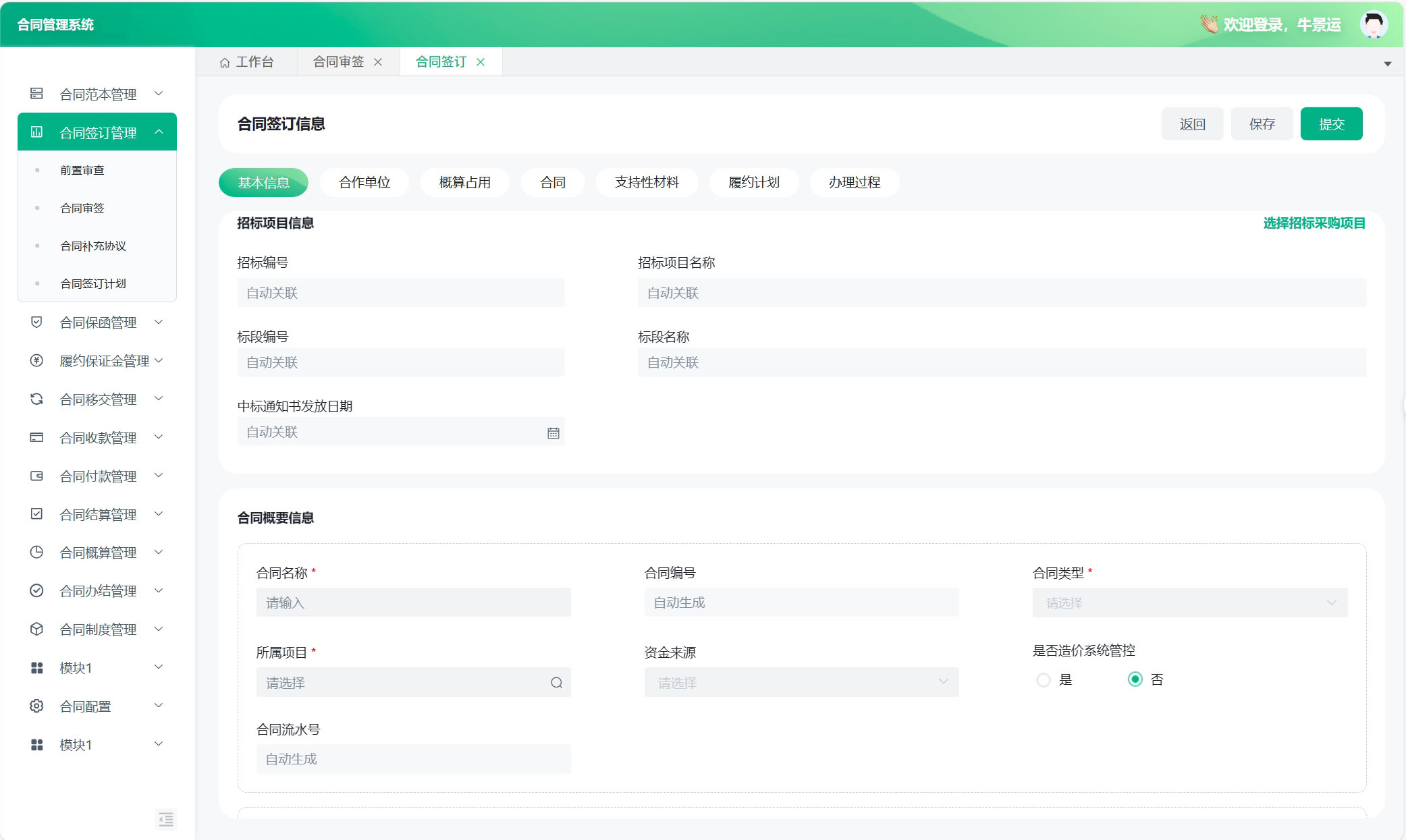Click the 合同配置 gear icon
1406x840 pixels.
pyautogui.click(x=36, y=706)
